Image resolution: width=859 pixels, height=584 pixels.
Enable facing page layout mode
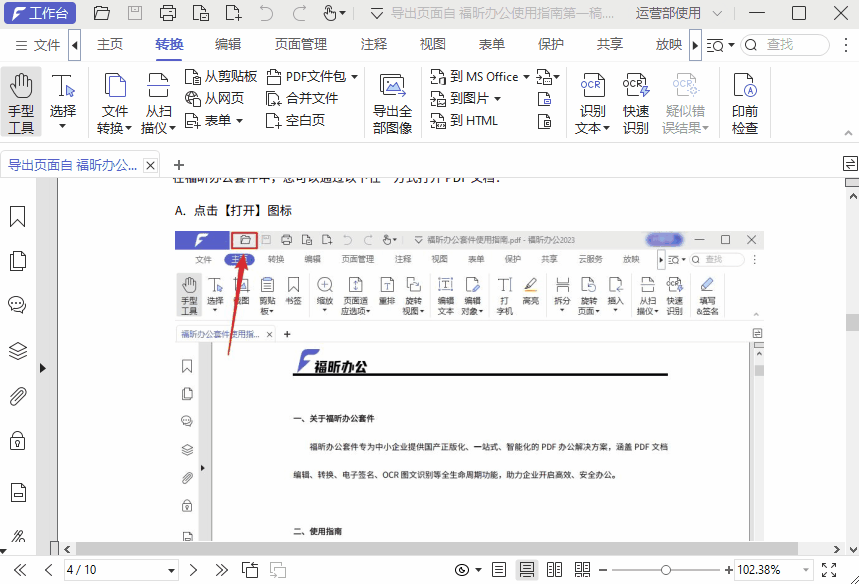[x=554, y=570]
